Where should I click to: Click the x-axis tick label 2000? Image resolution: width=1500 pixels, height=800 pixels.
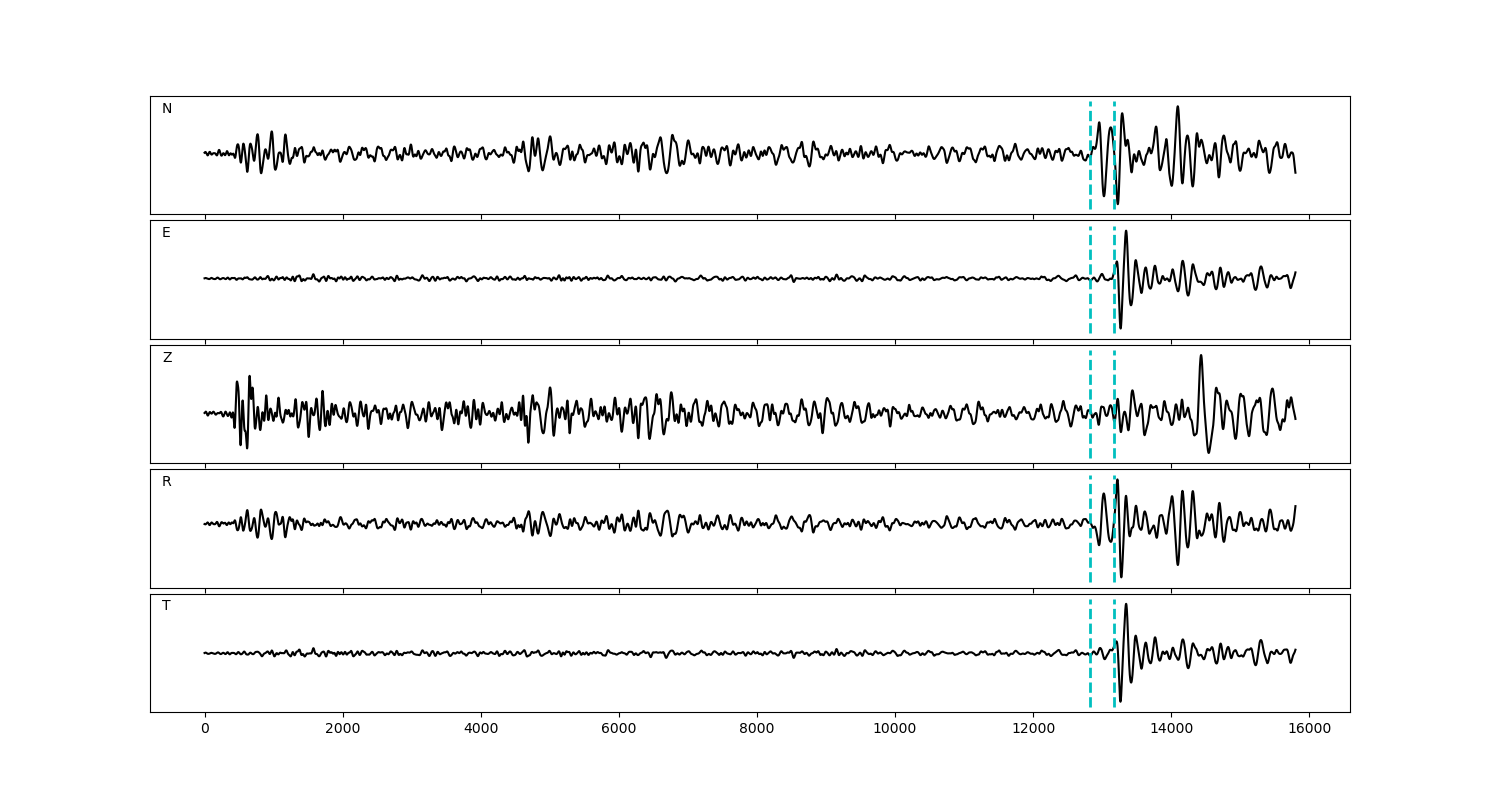point(343,729)
